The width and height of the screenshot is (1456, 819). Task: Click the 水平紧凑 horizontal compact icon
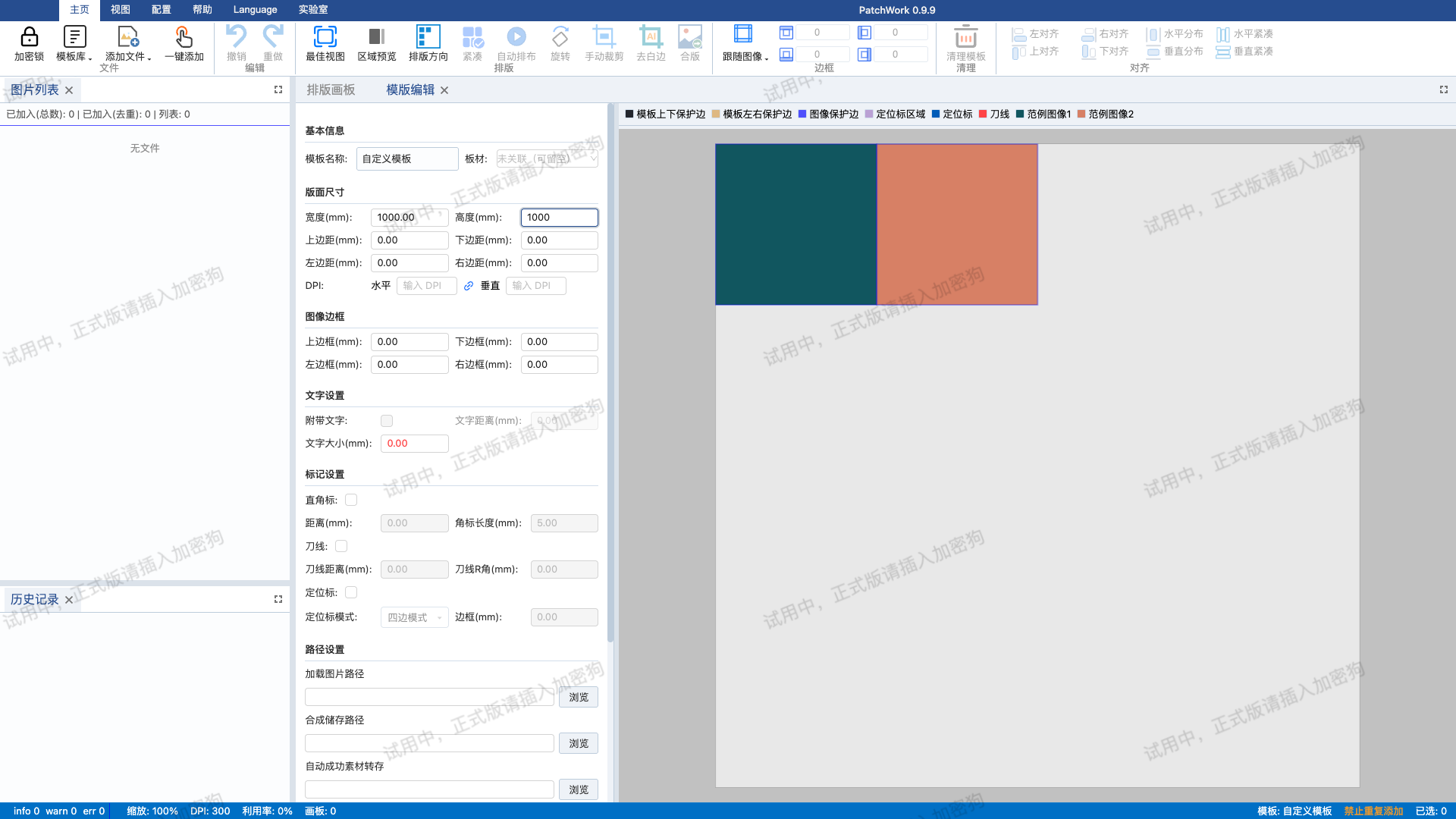click(x=1222, y=34)
